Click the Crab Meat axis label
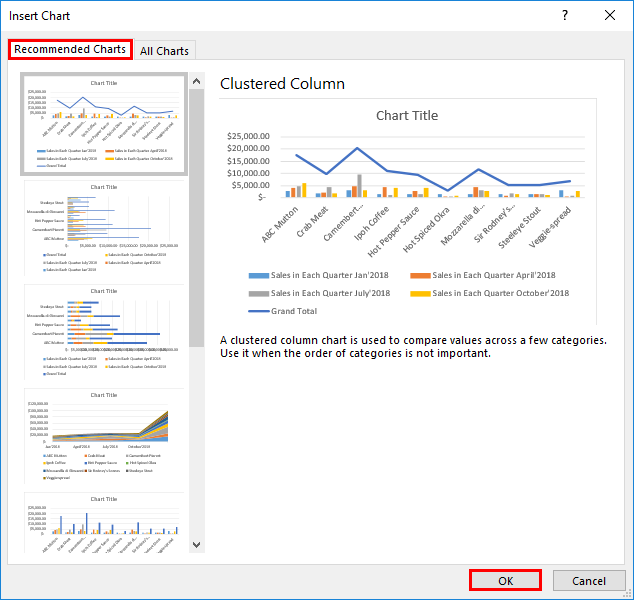The height and width of the screenshot is (600, 634). 312,222
